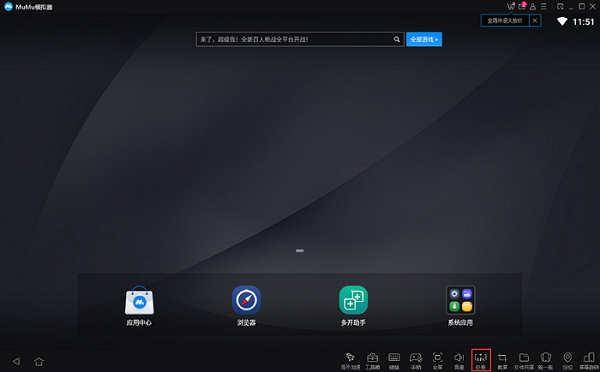Click the window mode icon beside minimize
Screen dimensions: 600x372
560,7
